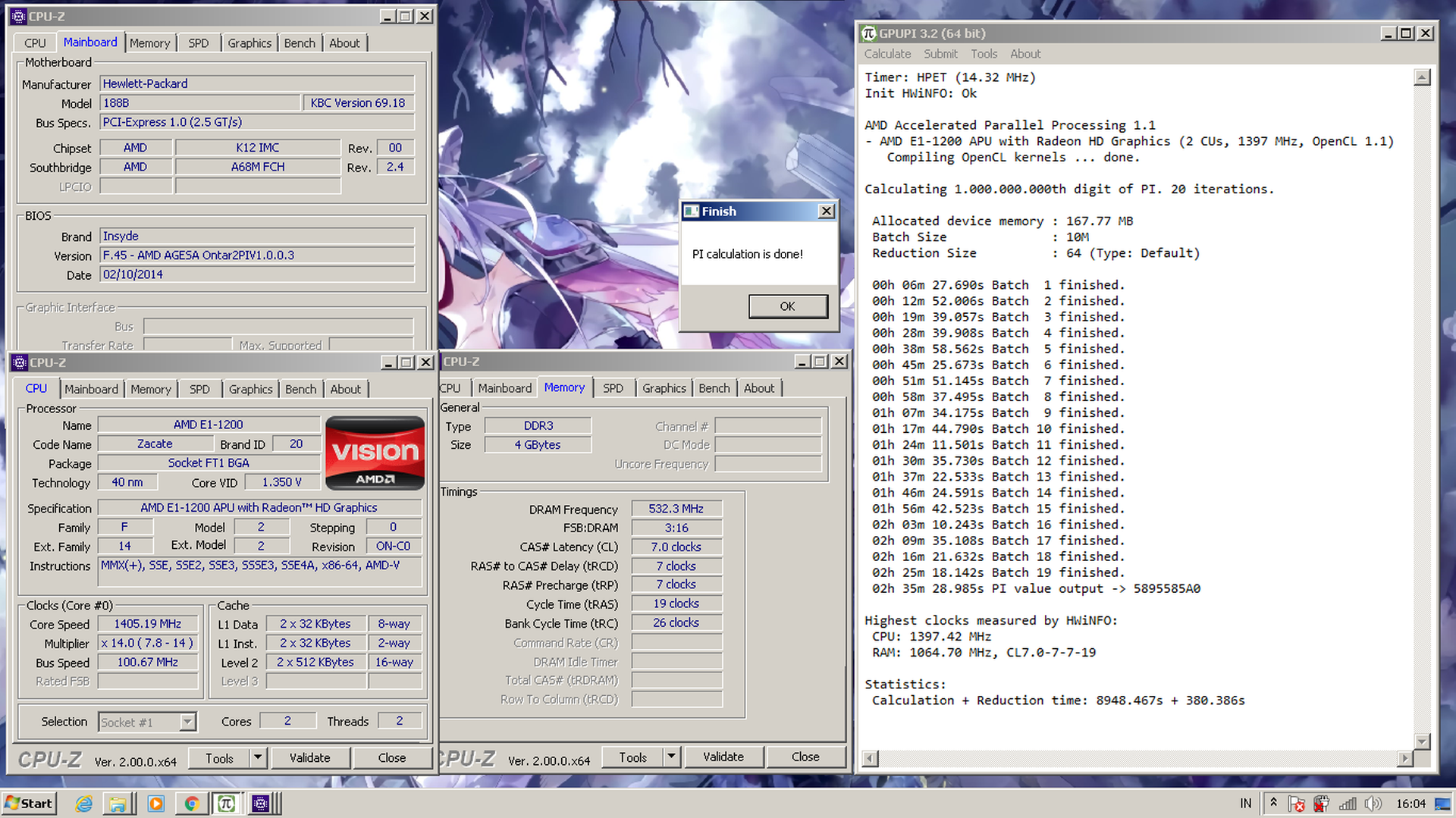
Task: Select the GPUPI pi icon in taskbar
Action: pos(226,804)
